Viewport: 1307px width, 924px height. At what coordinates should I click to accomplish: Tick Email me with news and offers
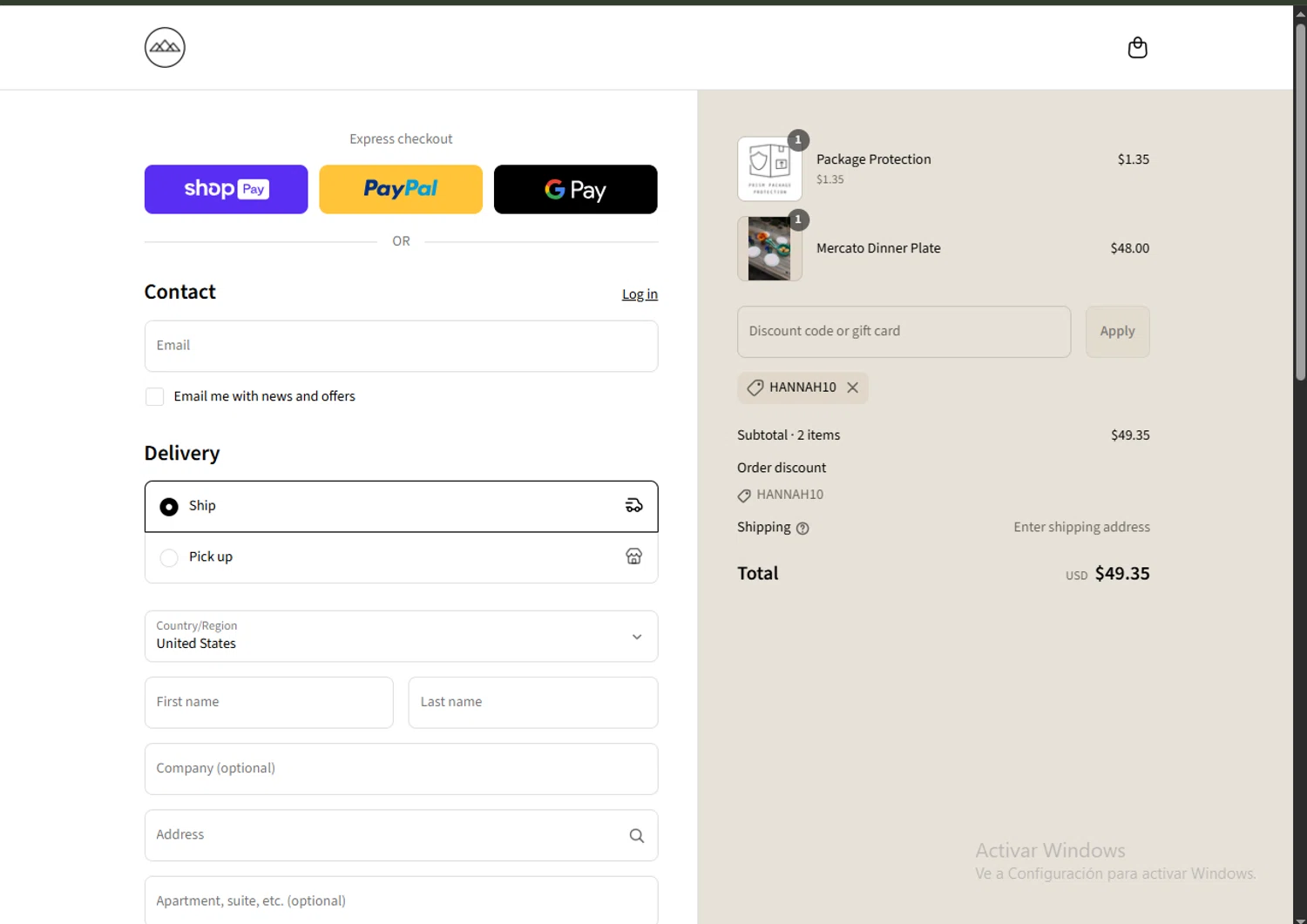(x=155, y=396)
